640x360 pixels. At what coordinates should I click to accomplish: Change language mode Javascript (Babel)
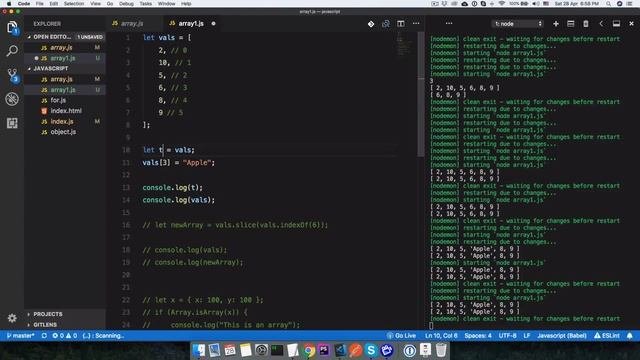[562, 336]
